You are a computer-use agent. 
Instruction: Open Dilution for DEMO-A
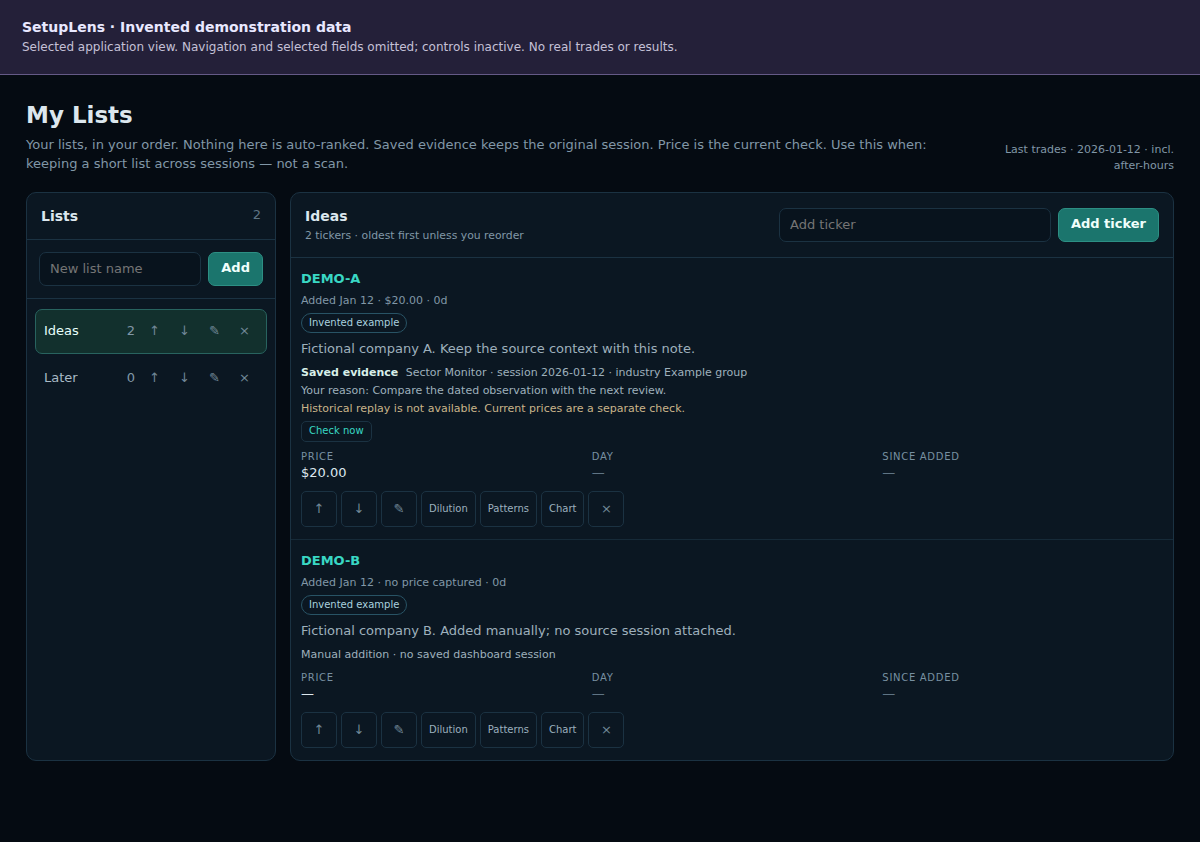tap(448, 509)
